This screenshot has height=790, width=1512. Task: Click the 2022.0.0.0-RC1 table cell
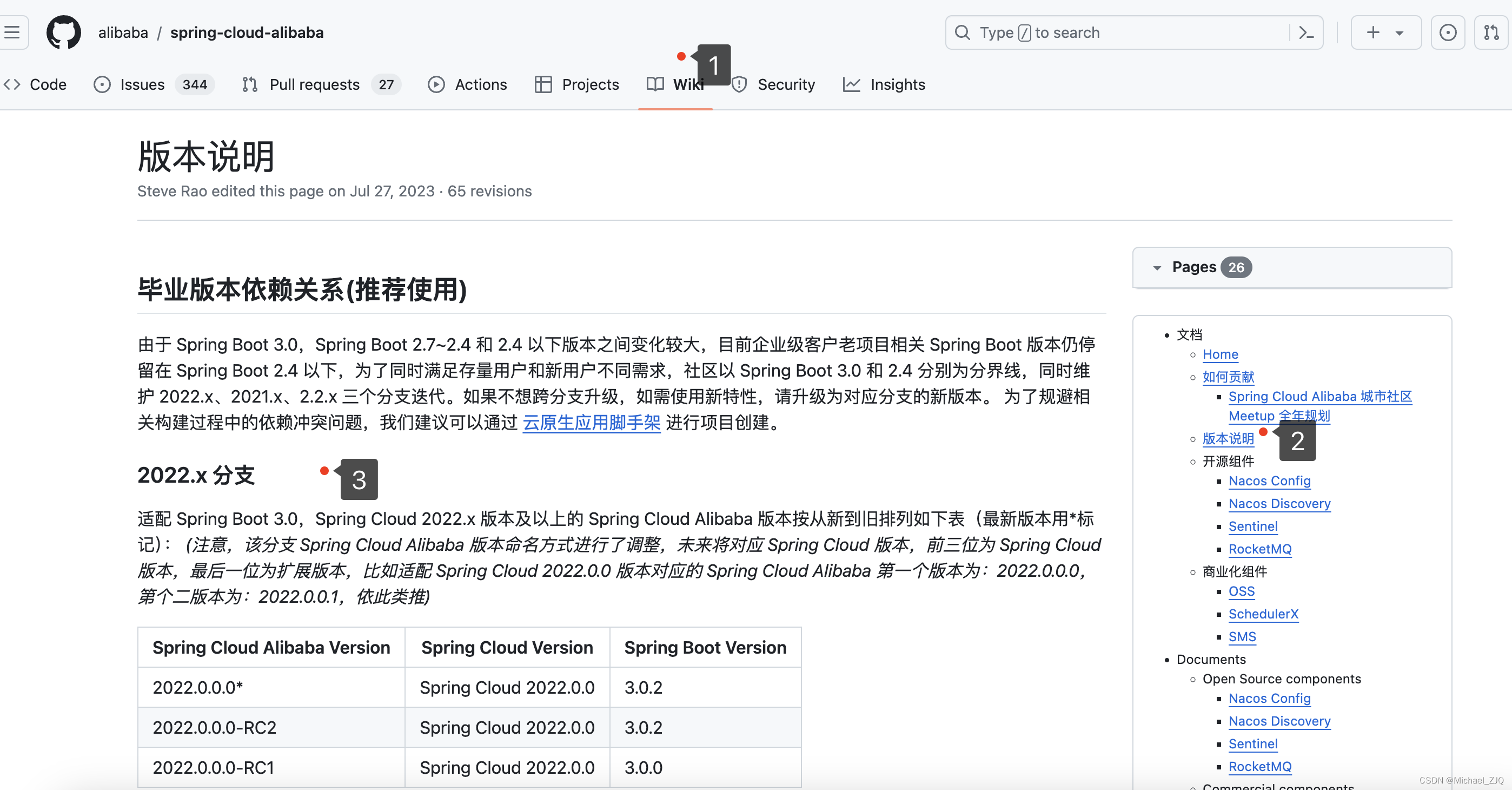tap(271, 768)
